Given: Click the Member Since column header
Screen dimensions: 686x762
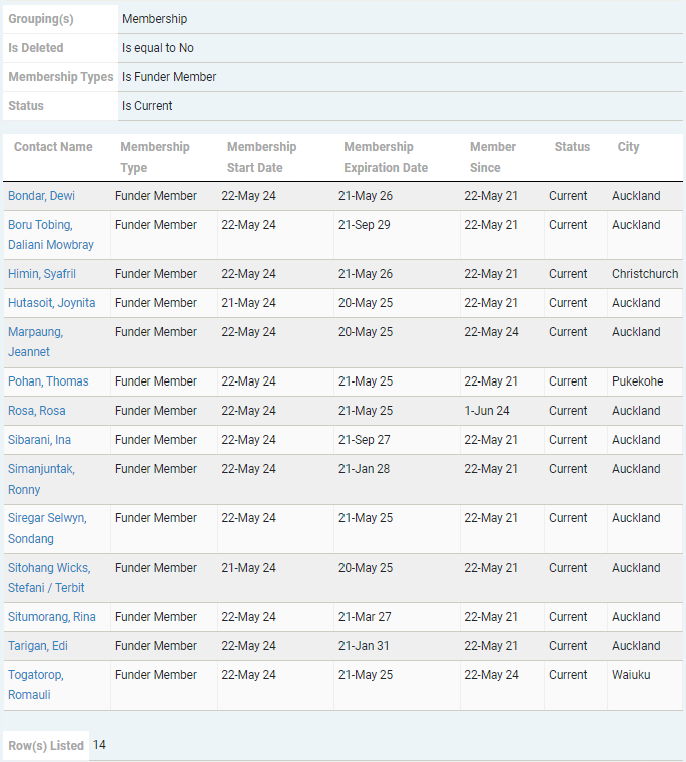Looking at the screenshot, I should point(492,157).
